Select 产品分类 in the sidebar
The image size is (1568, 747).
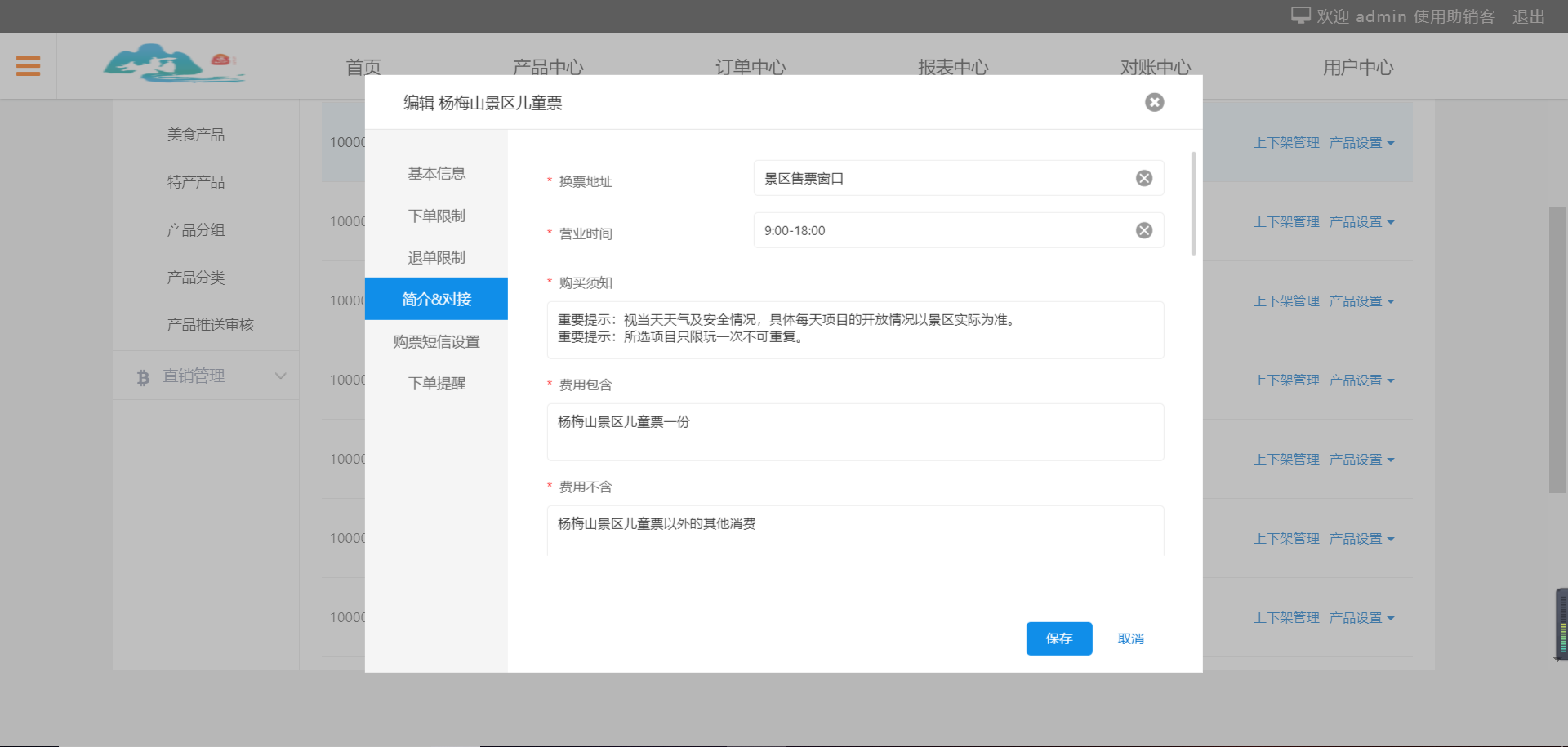pos(195,278)
